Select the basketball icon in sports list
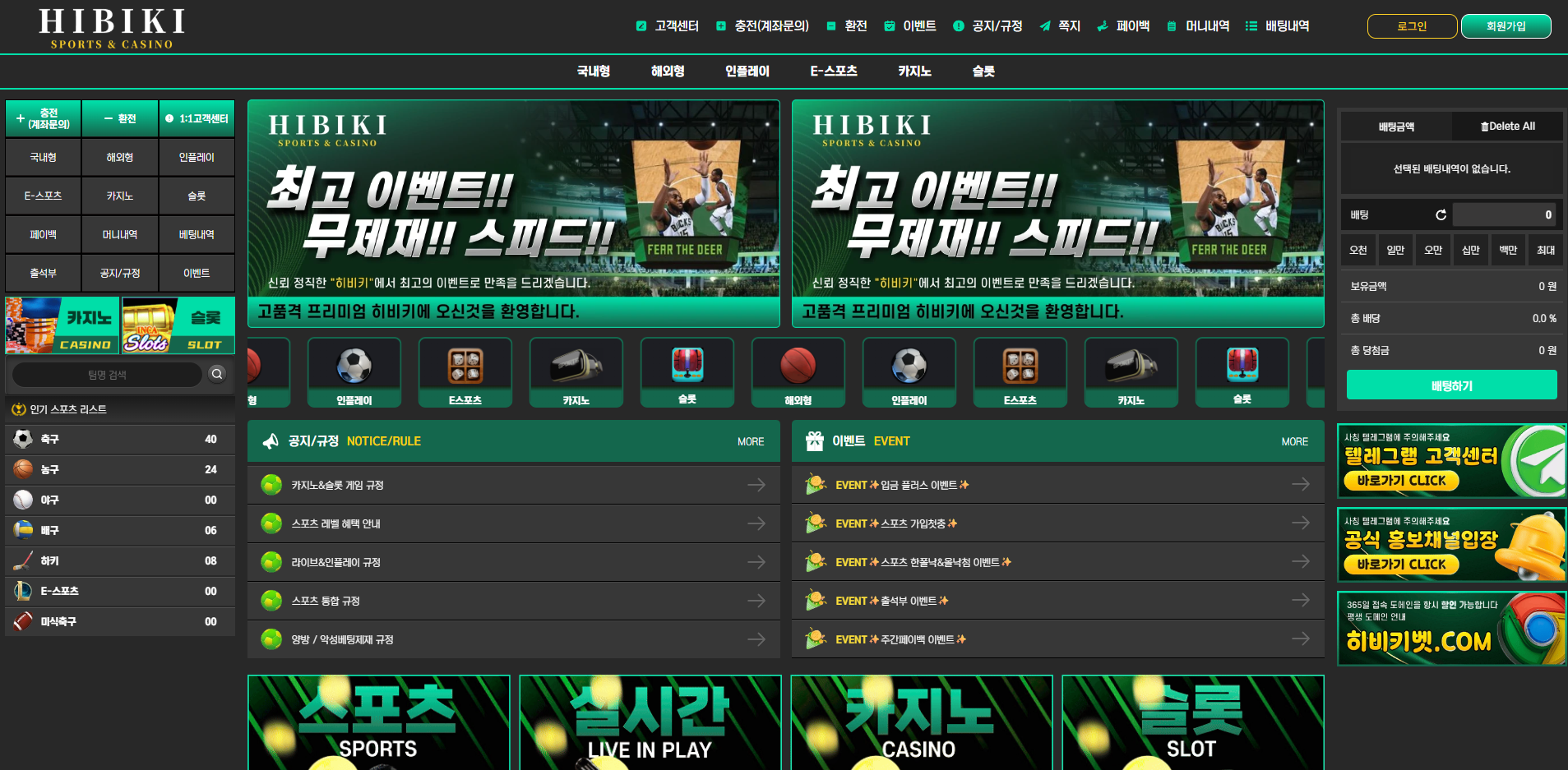This screenshot has width=1568, height=770. [23, 469]
